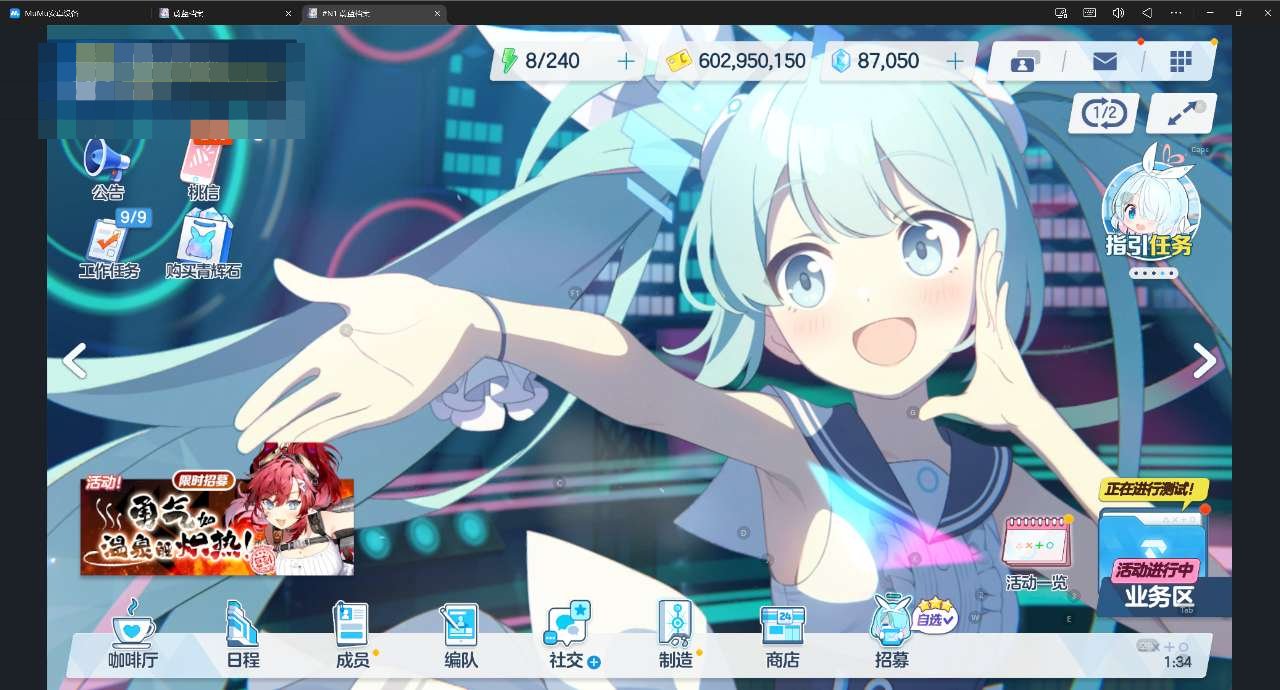Click the 正在进行测试 yellow label

click(1153, 490)
